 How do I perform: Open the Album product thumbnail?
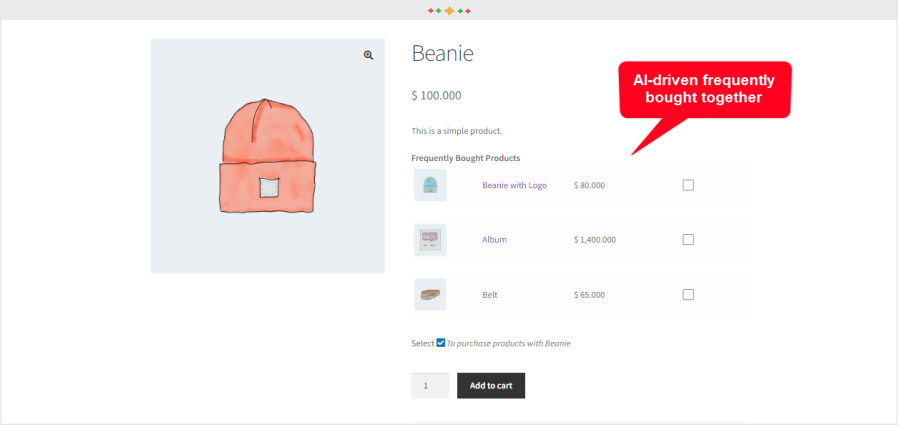(430, 240)
